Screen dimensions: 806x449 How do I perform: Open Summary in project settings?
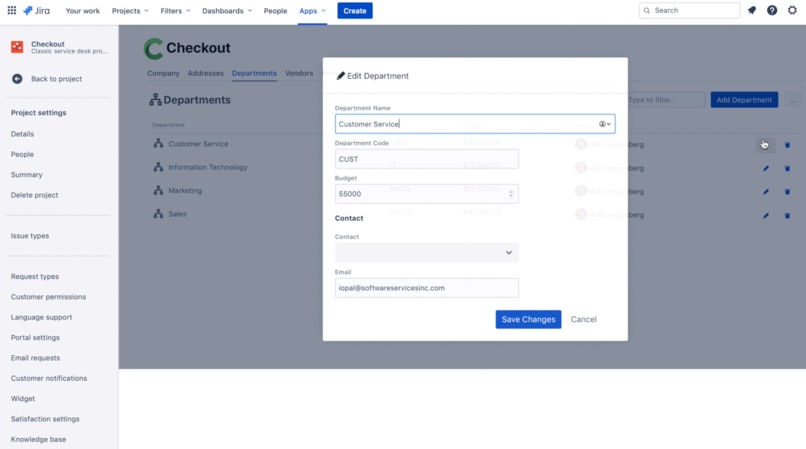(26, 175)
